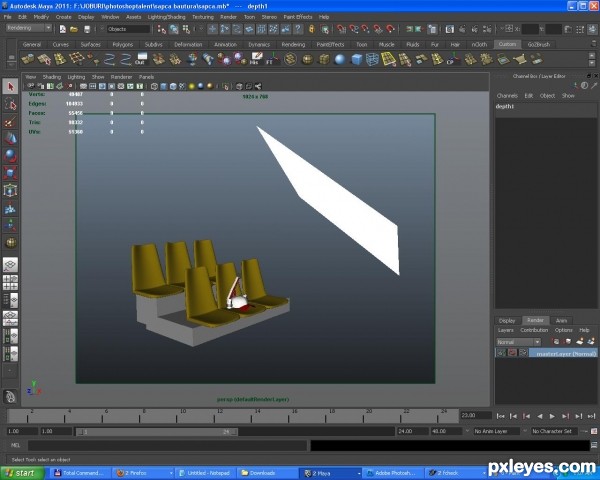
Task: Toggle use all lights bulb icon
Action: (192, 86)
